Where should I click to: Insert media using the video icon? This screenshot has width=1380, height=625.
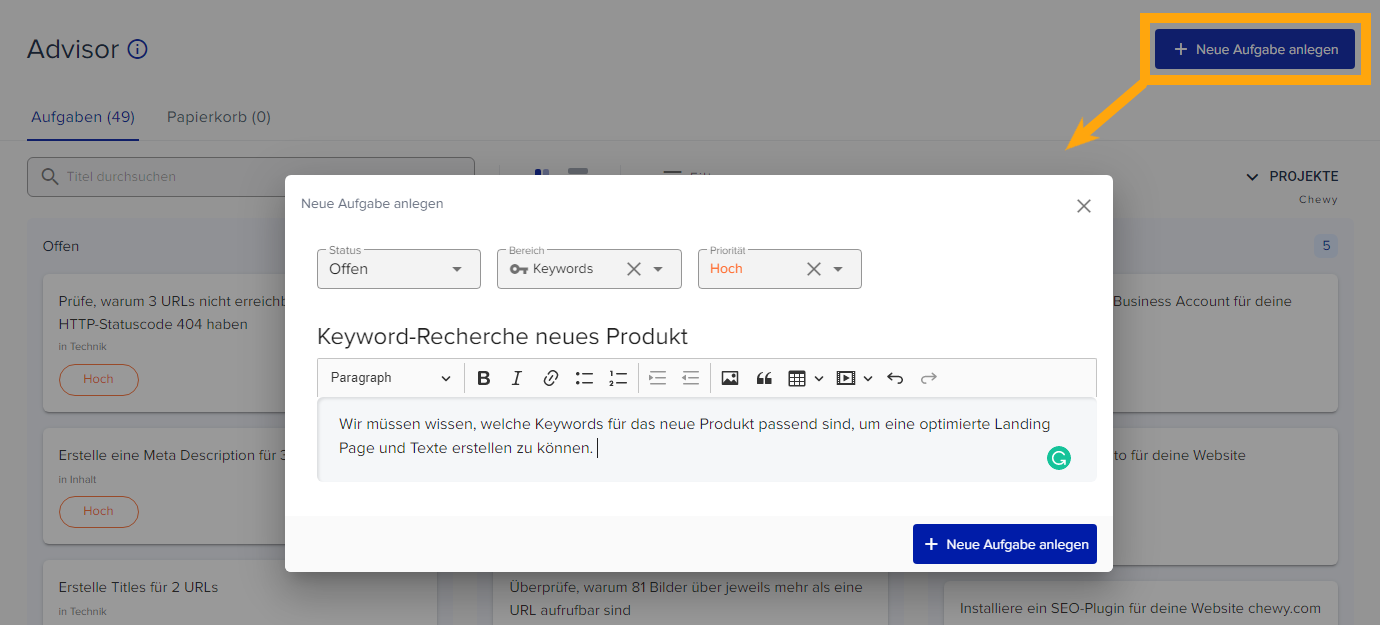point(846,378)
